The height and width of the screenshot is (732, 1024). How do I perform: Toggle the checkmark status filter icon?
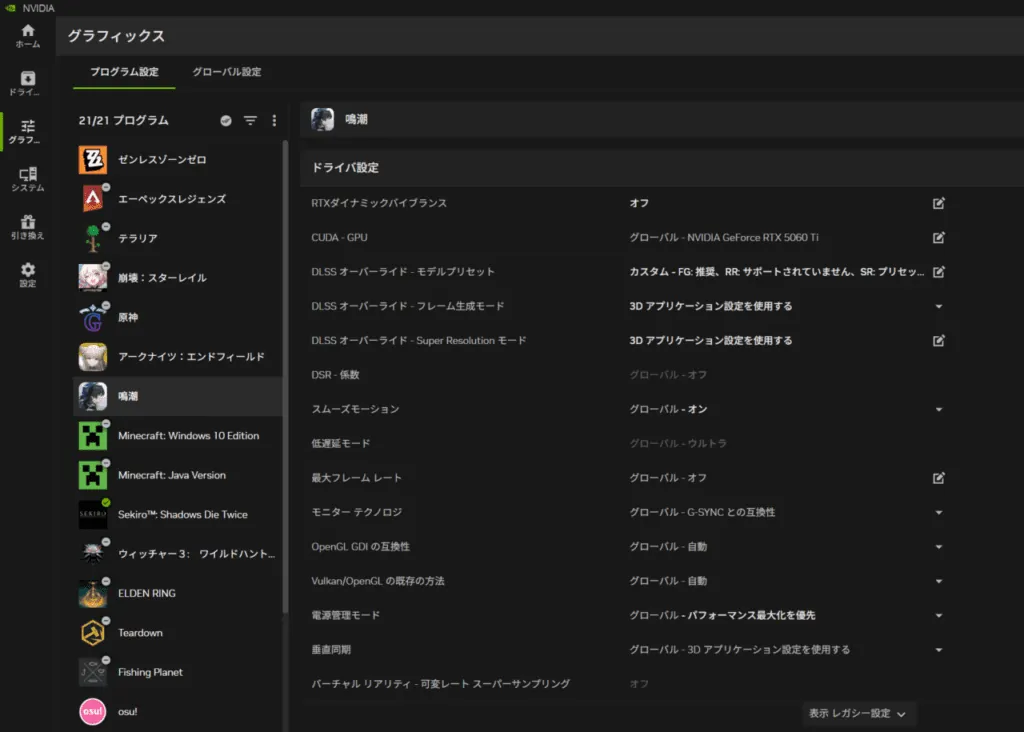coord(226,120)
